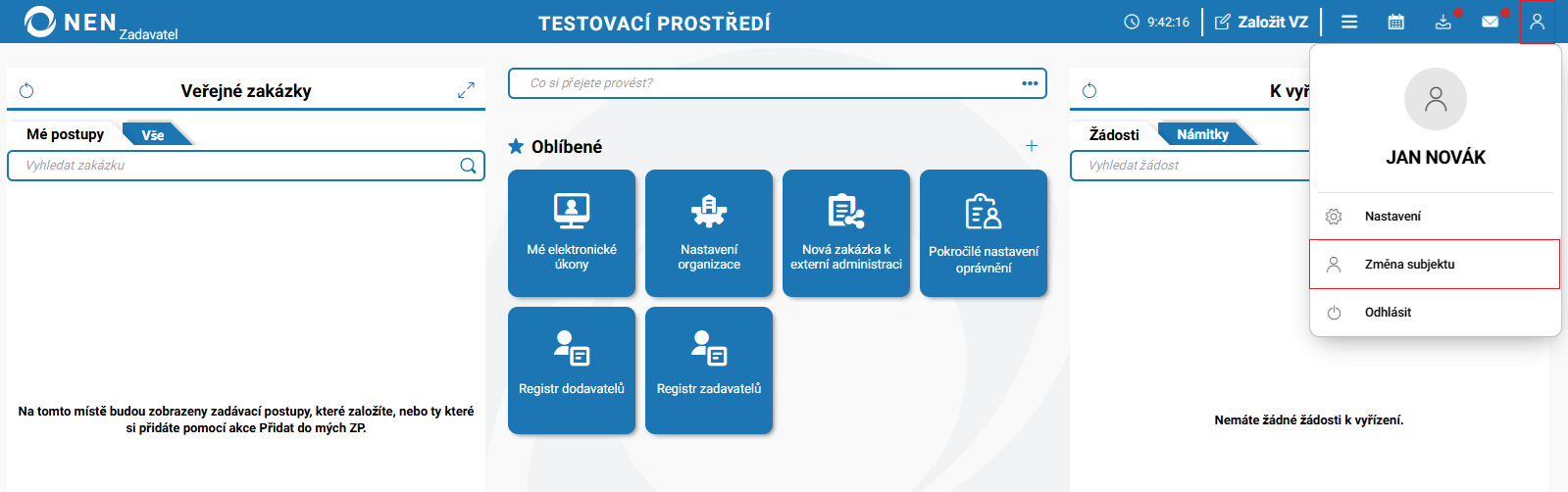The height and width of the screenshot is (492, 1568).
Task: Click the Veřejné zakázky panel title
Action: pyautogui.click(x=246, y=91)
